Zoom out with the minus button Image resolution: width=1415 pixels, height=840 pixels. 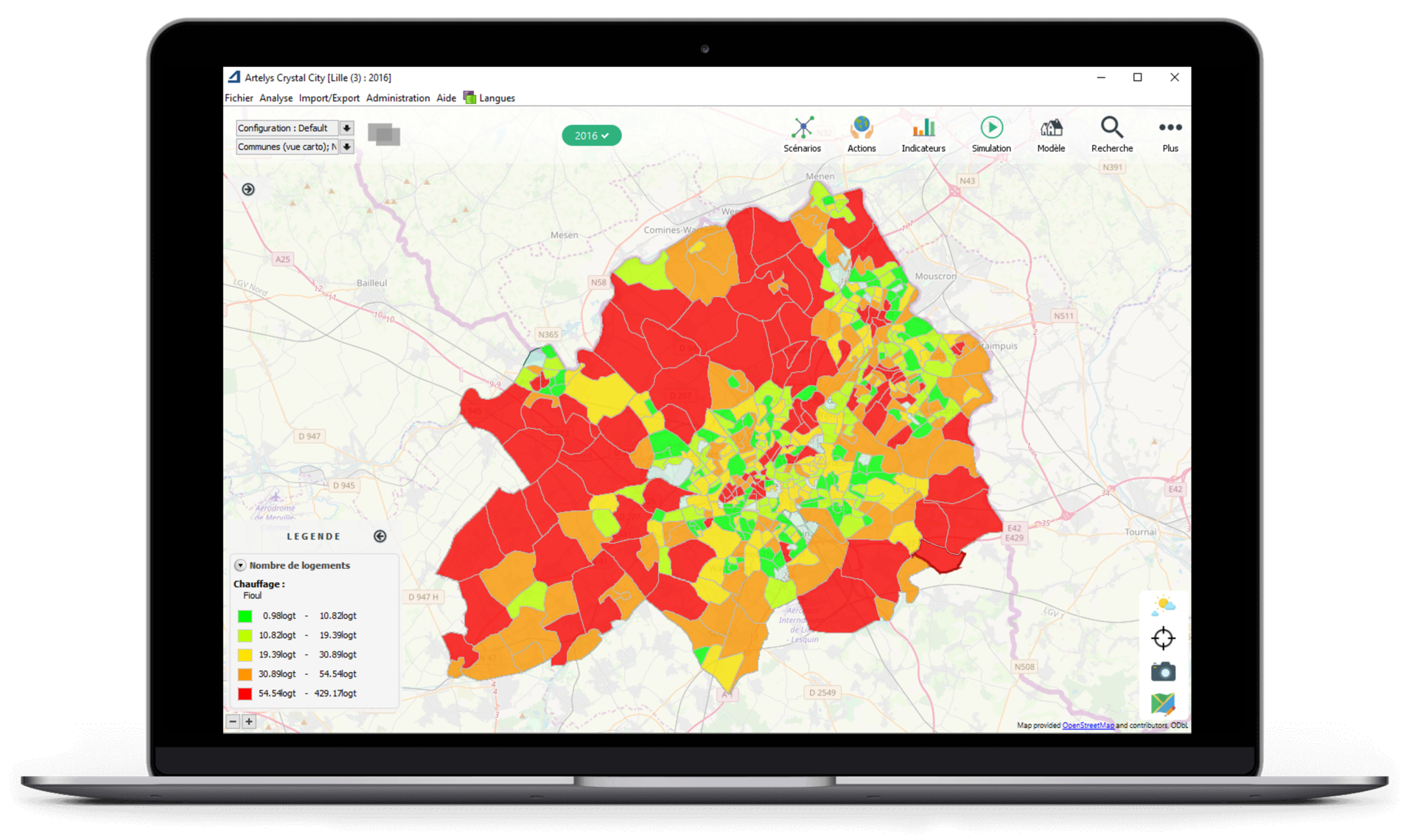point(233,721)
